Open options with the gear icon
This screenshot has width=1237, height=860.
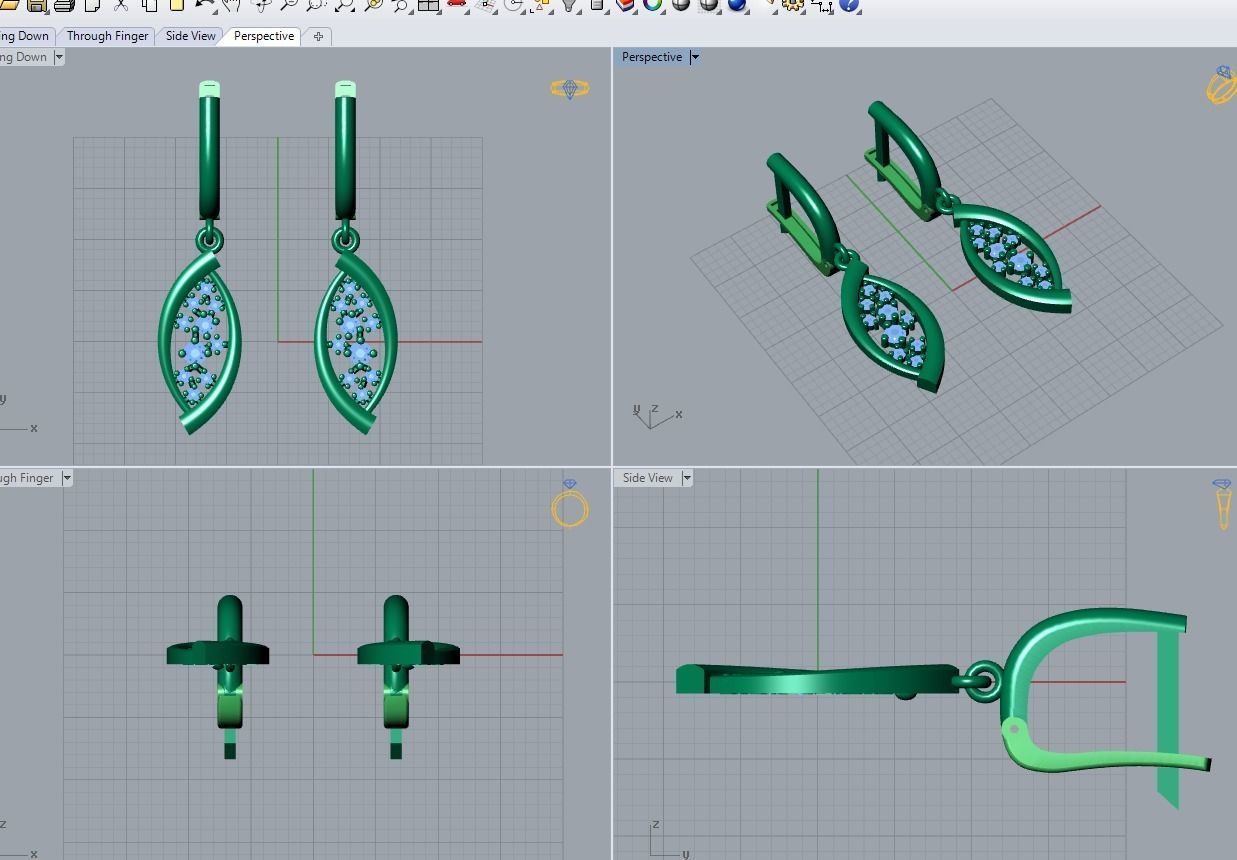click(x=792, y=5)
